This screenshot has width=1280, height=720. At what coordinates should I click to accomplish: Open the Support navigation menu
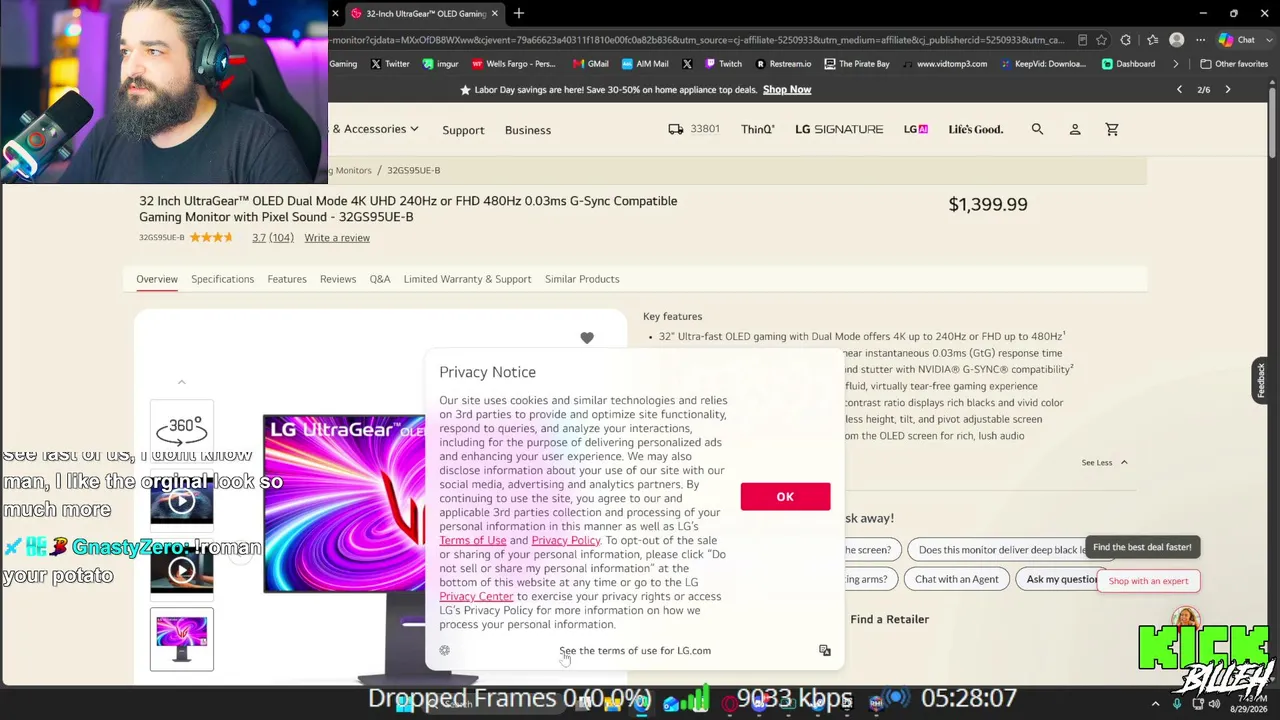[x=463, y=130]
